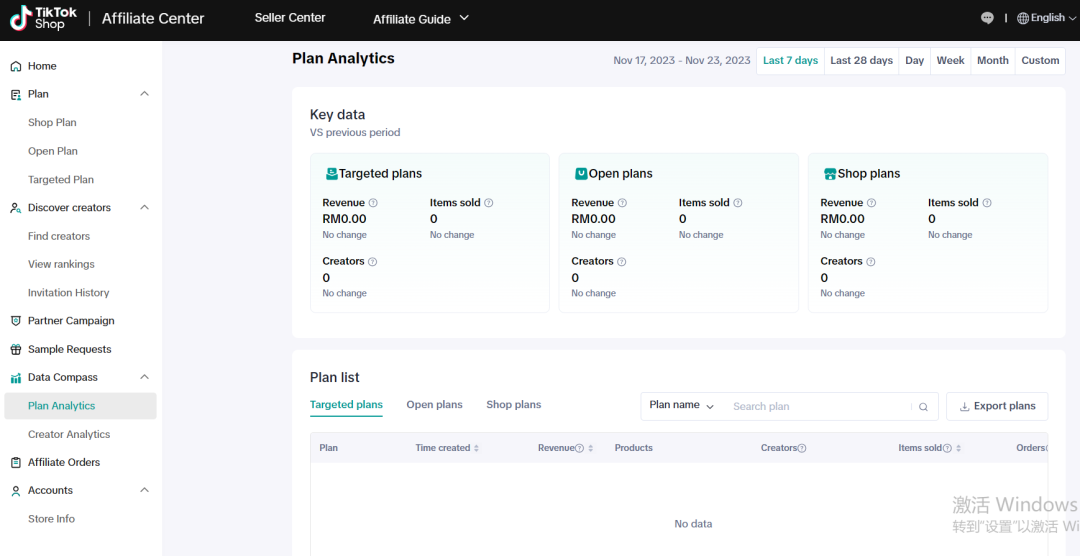Click into the Search plan input field
The image size is (1080, 556).
click(815, 407)
